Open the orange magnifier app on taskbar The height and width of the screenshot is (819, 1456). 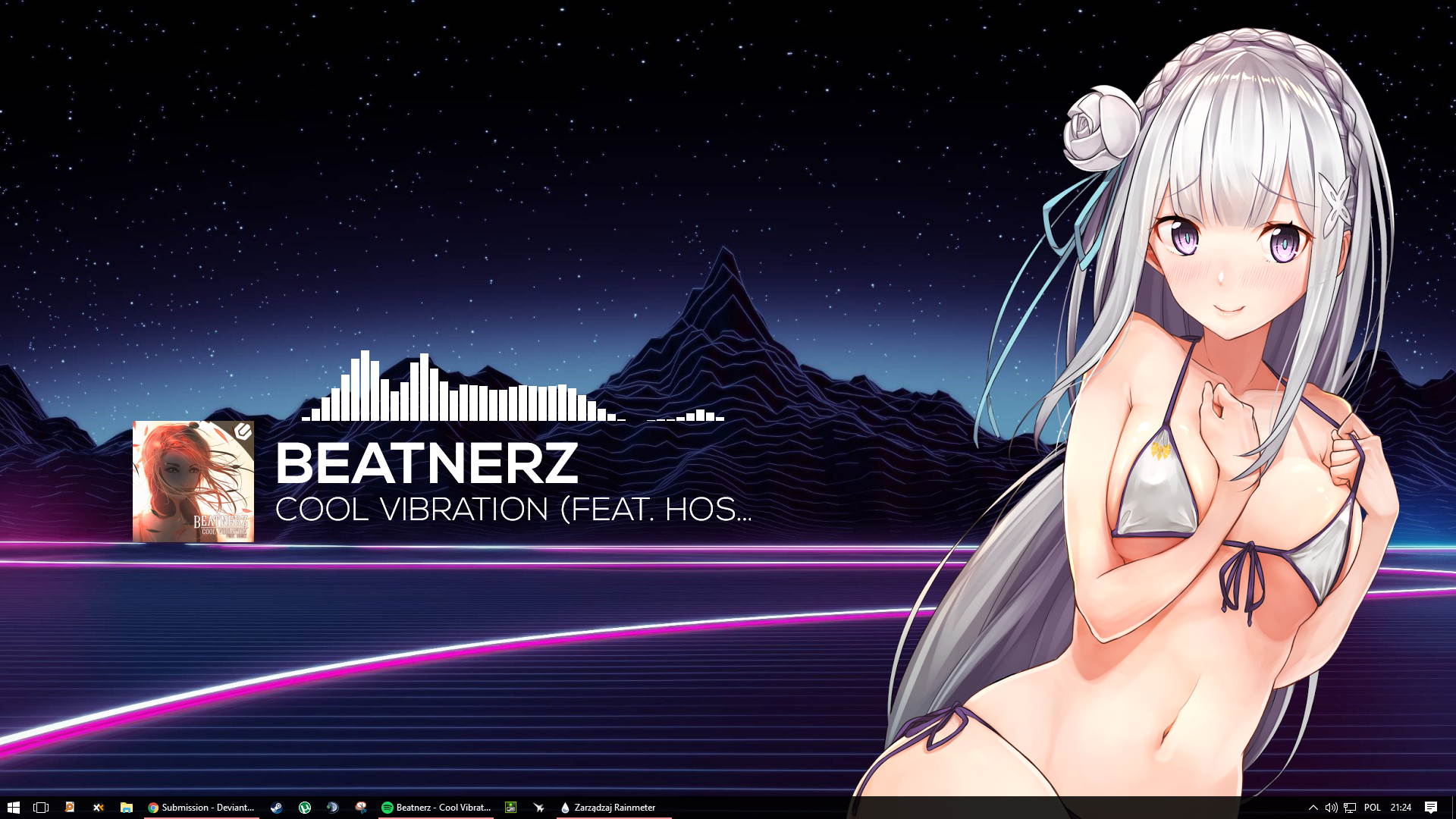point(70,808)
